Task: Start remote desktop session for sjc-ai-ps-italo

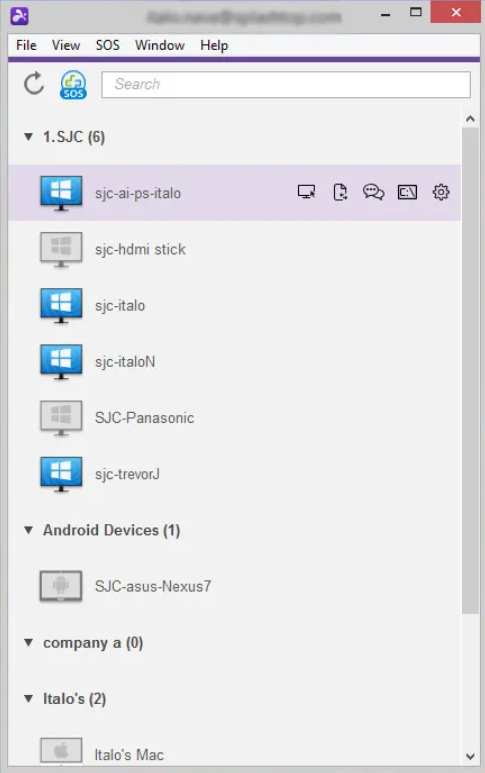Action: coord(306,192)
